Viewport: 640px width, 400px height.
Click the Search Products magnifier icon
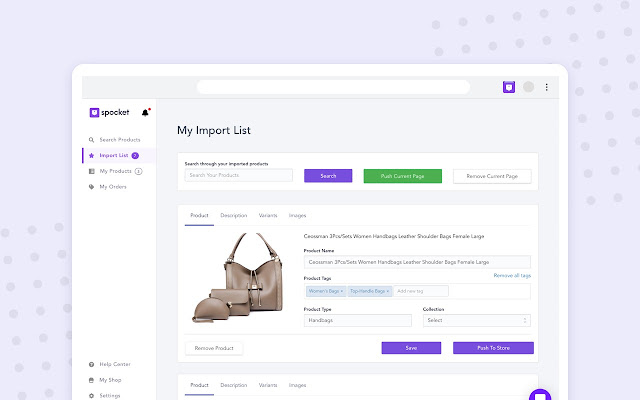(91, 140)
